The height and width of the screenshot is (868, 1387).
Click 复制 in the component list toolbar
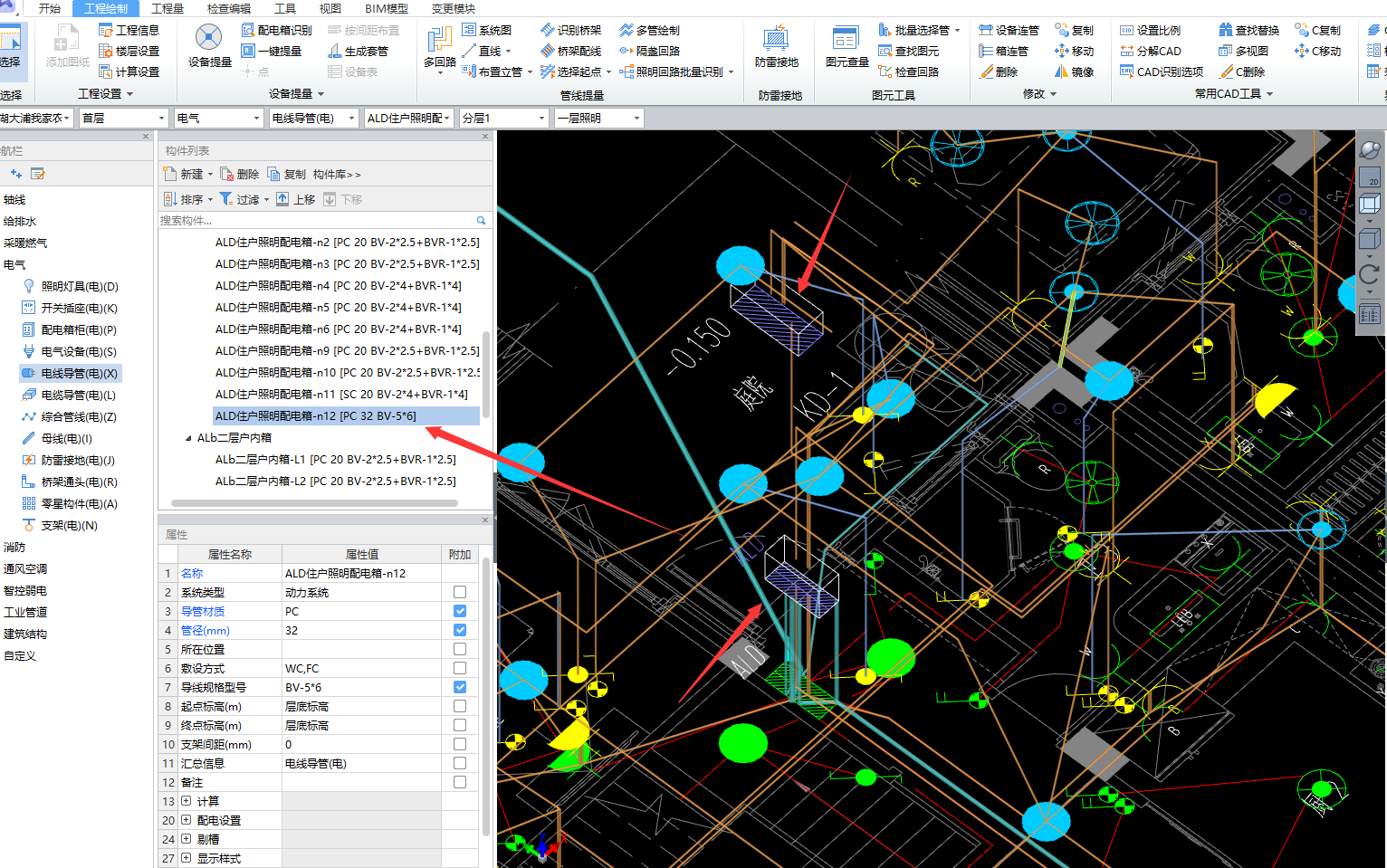[x=287, y=174]
